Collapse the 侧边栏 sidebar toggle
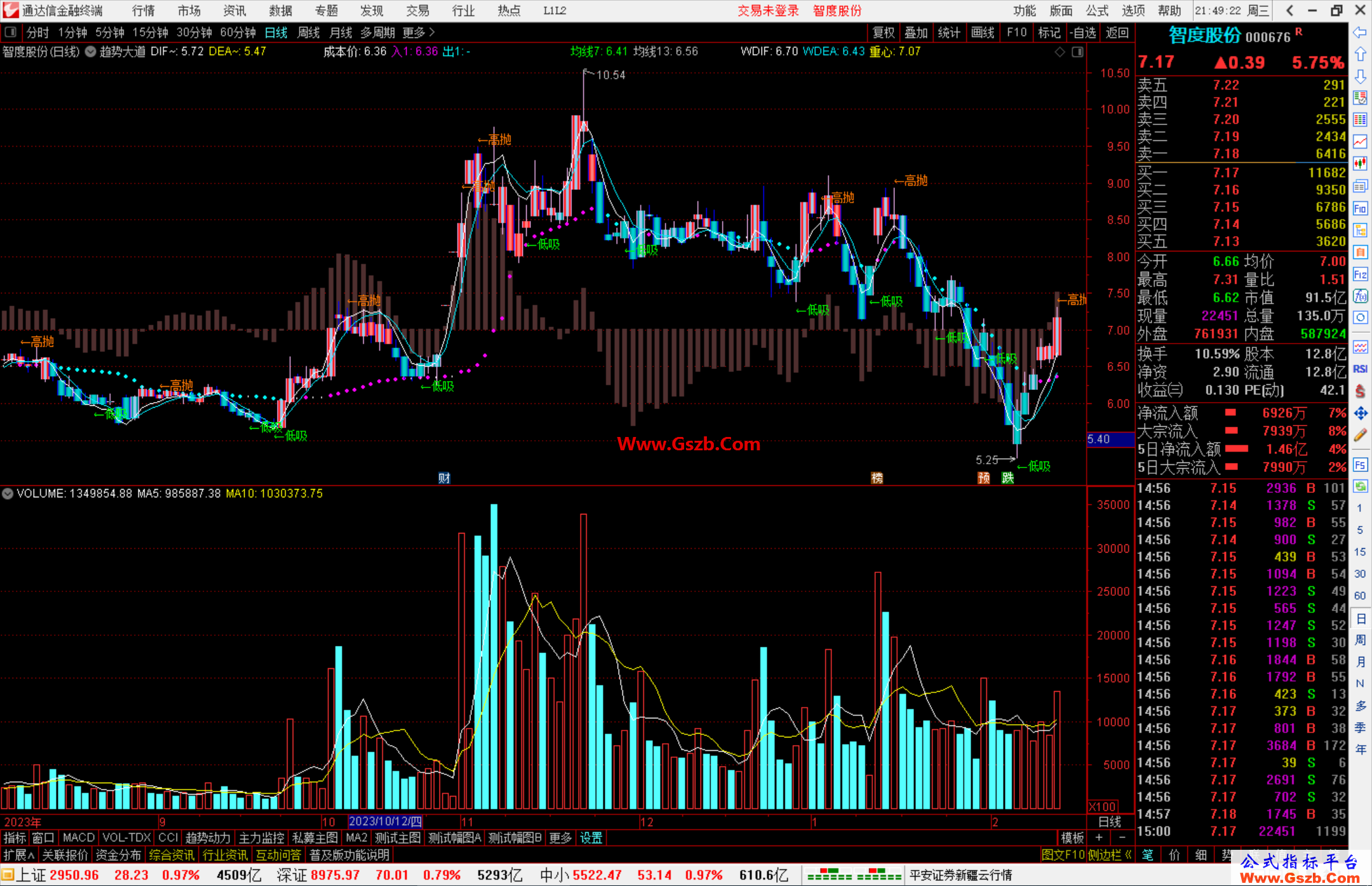This screenshot has width=1372, height=886. click(1110, 855)
